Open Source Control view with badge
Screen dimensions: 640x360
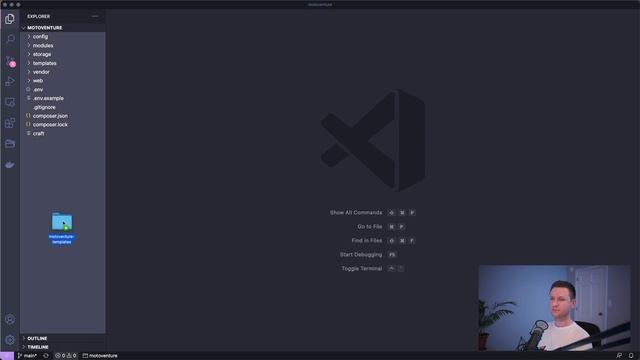pyautogui.click(x=10, y=61)
